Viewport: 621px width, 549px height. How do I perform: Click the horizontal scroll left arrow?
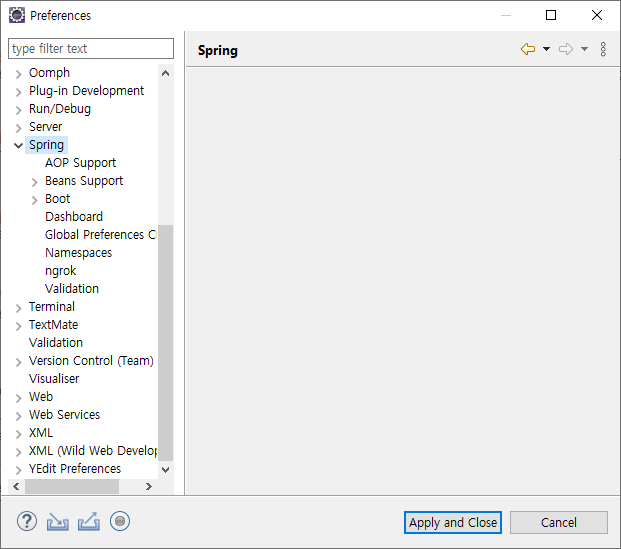(x=16, y=486)
